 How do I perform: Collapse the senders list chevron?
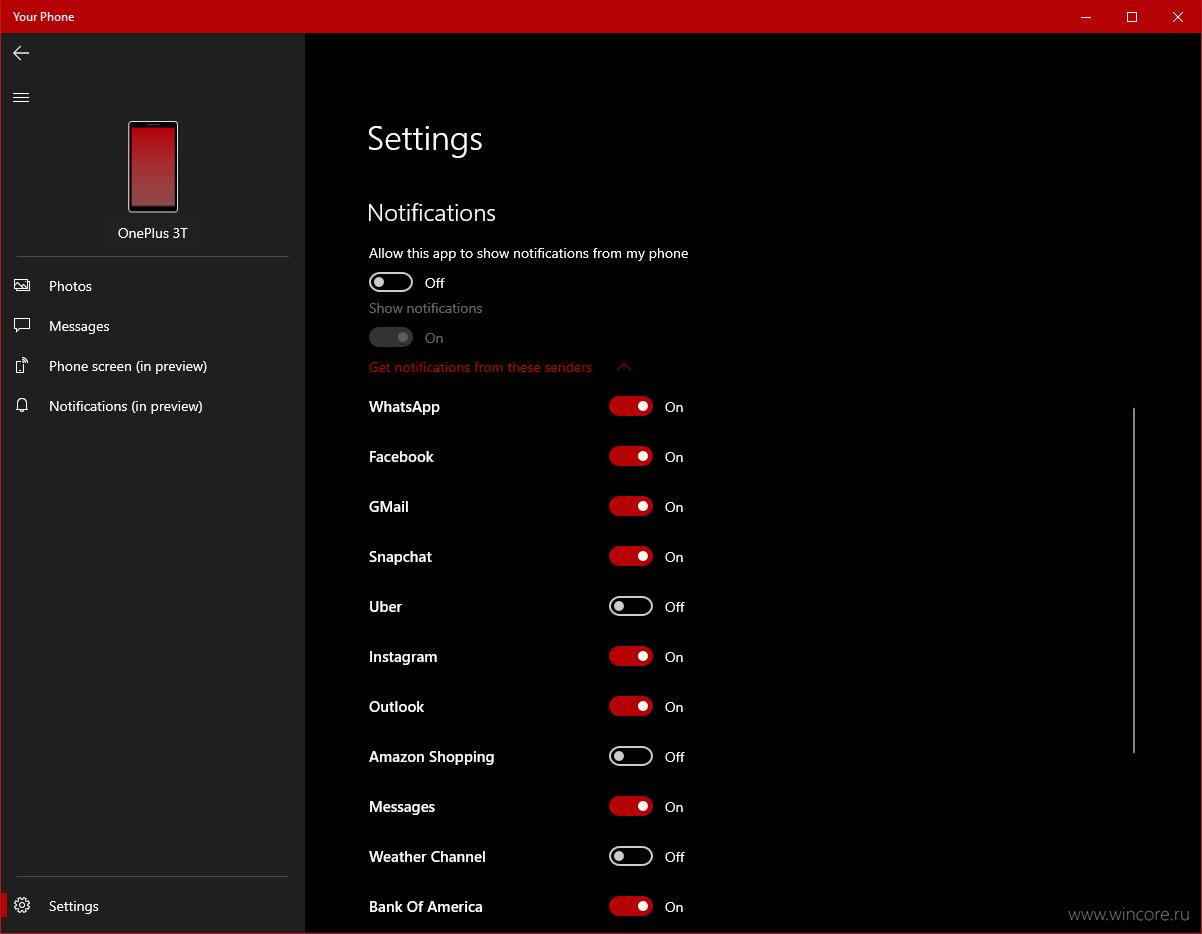pos(624,367)
